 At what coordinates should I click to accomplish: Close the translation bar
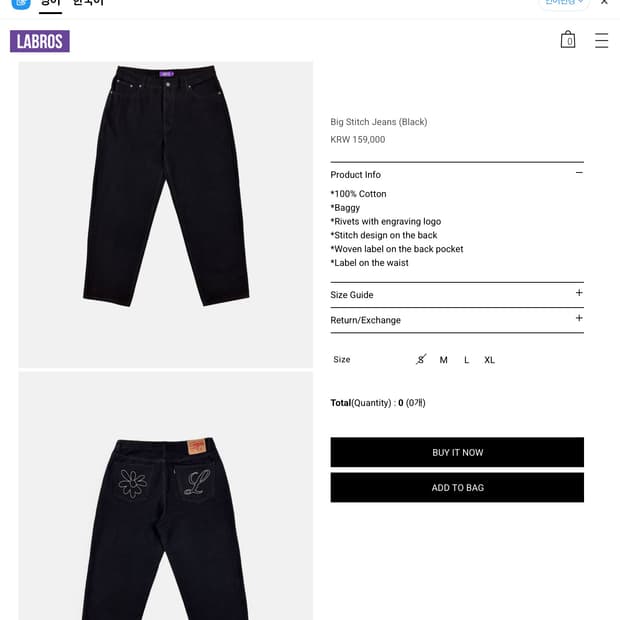click(604, 2)
